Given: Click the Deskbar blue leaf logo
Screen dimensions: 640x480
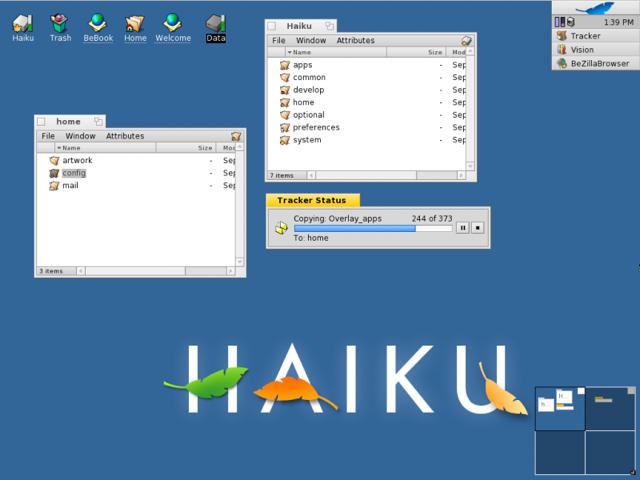Looking at the screenshot, I should [596, 7].
